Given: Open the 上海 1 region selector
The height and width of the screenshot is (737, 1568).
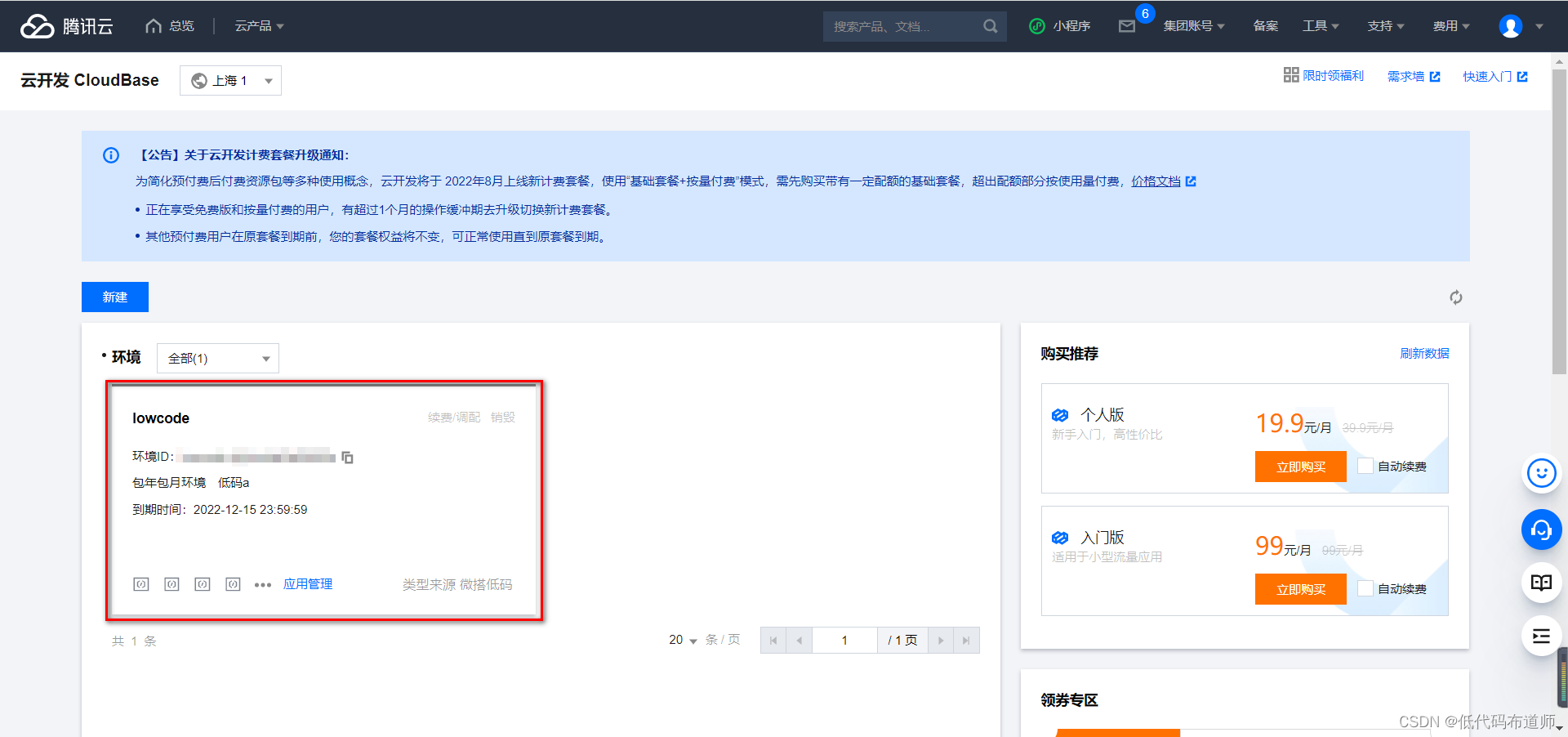Looking at the screenshot, I should coord(230,80).
